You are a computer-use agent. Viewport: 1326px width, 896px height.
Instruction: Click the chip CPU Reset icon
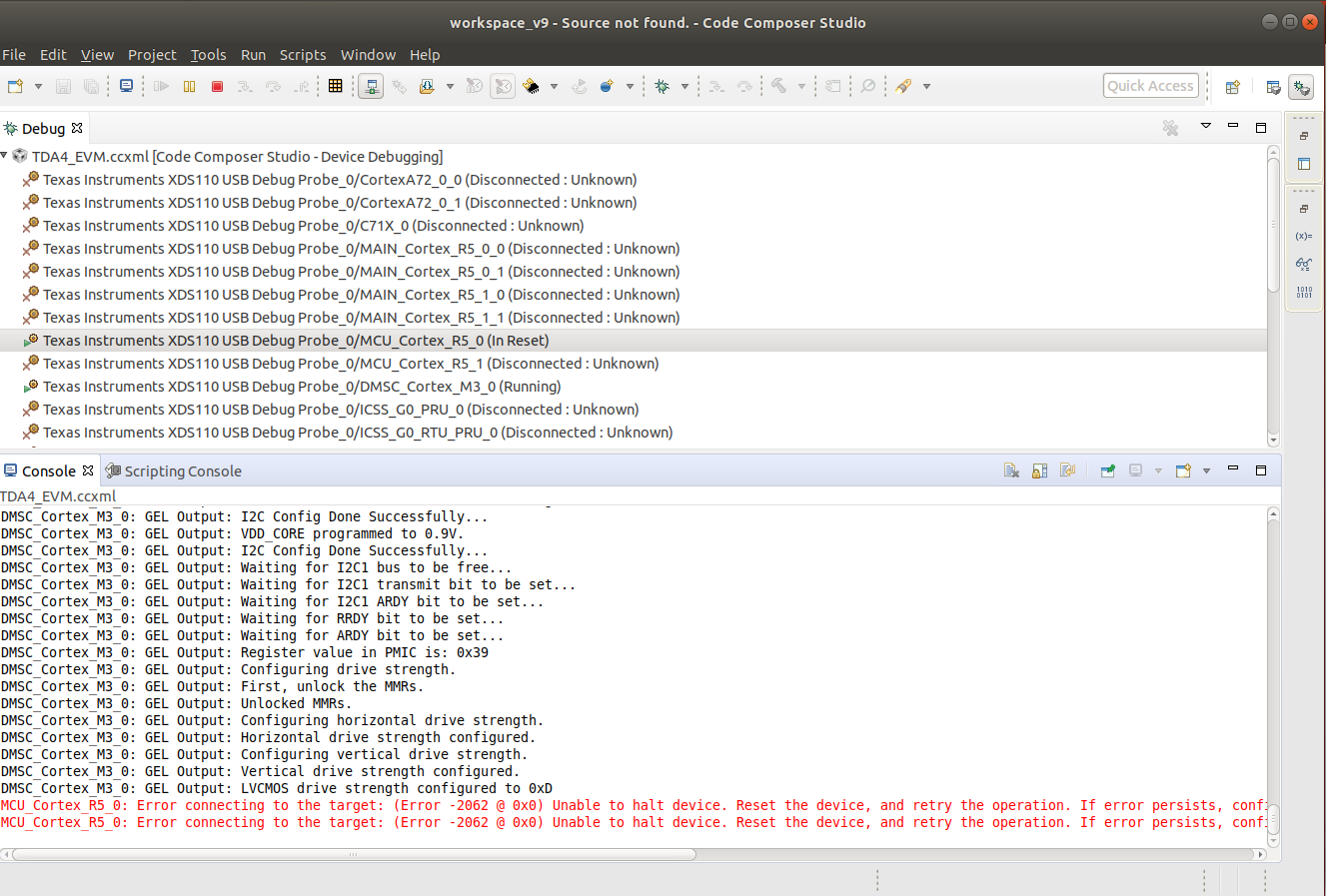(x=531, y=87)
